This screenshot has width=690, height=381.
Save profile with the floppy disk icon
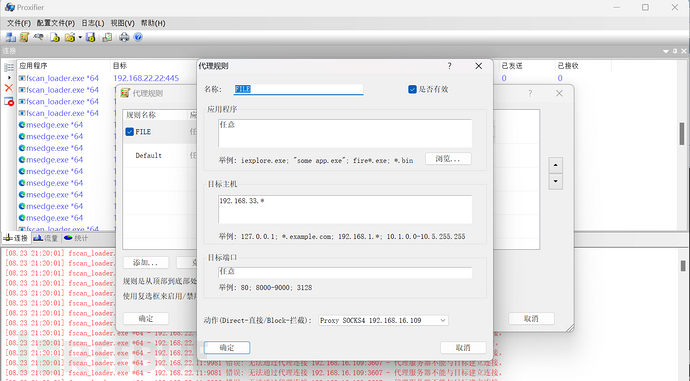coord(91,37)
